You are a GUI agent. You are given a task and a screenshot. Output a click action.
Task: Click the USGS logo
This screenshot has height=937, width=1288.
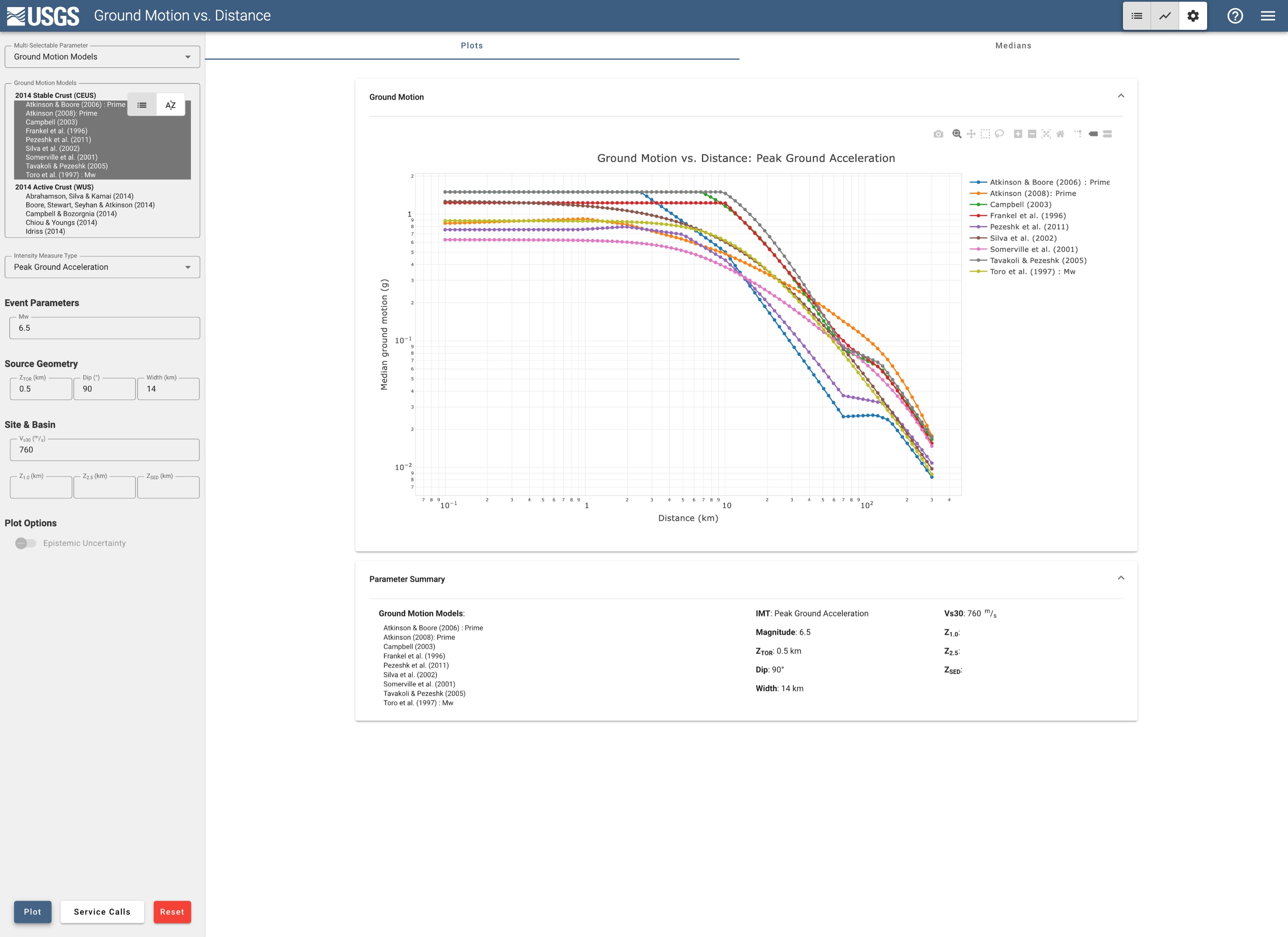pos(43,16)
